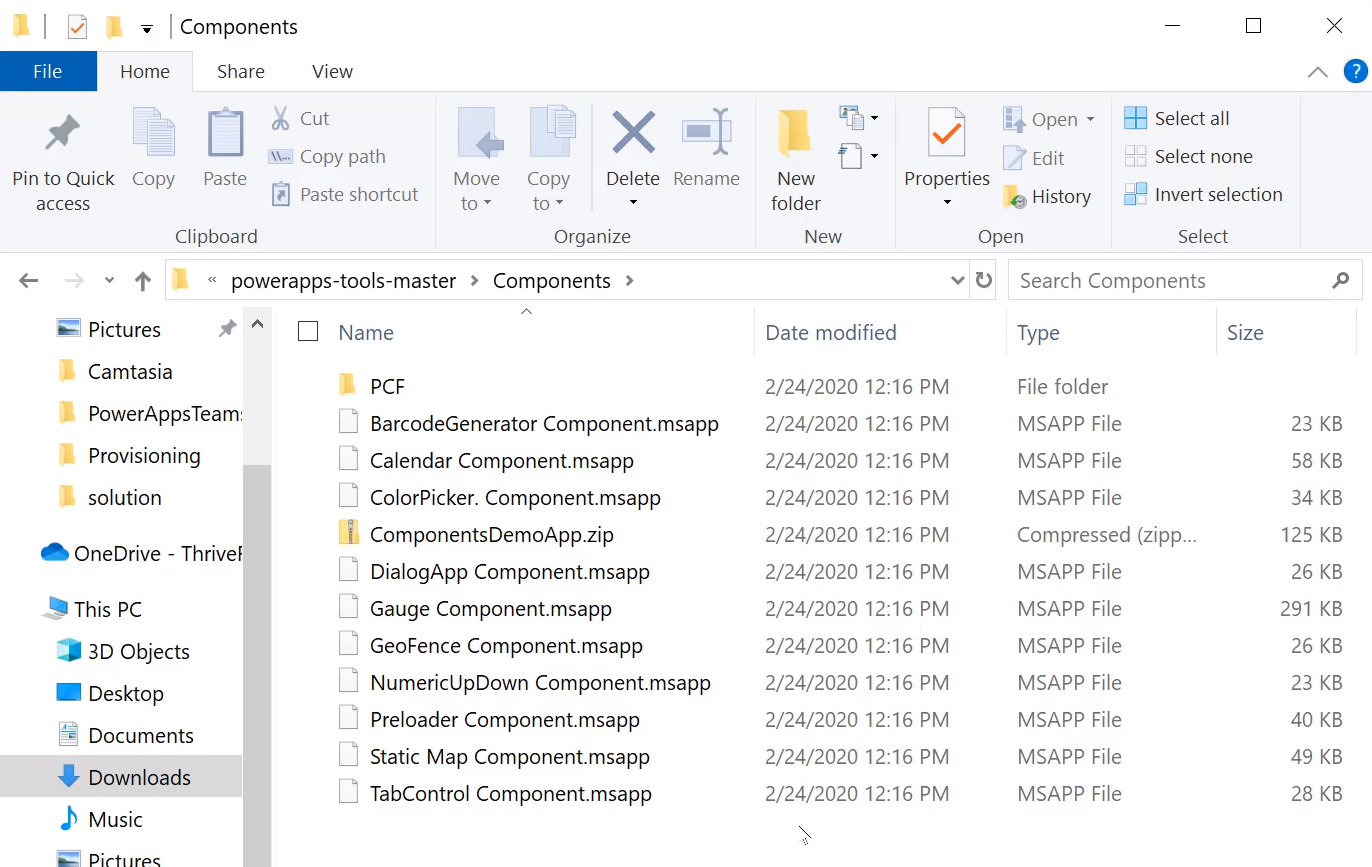The width and height of the screenshot is (1372, 867).
Task: Expand address bar history dropdown
Action: pos(958,281)
